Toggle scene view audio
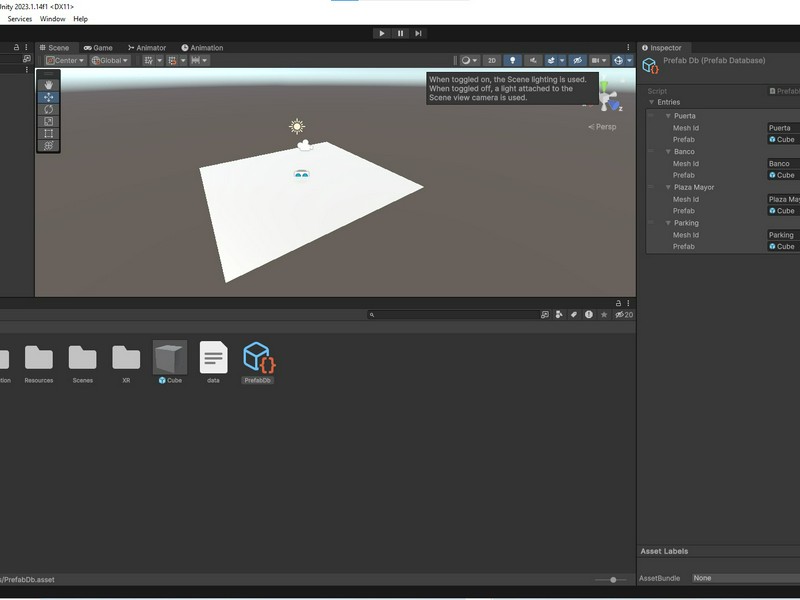The height and width of the screenshot is (600, 800). (532, 59)
